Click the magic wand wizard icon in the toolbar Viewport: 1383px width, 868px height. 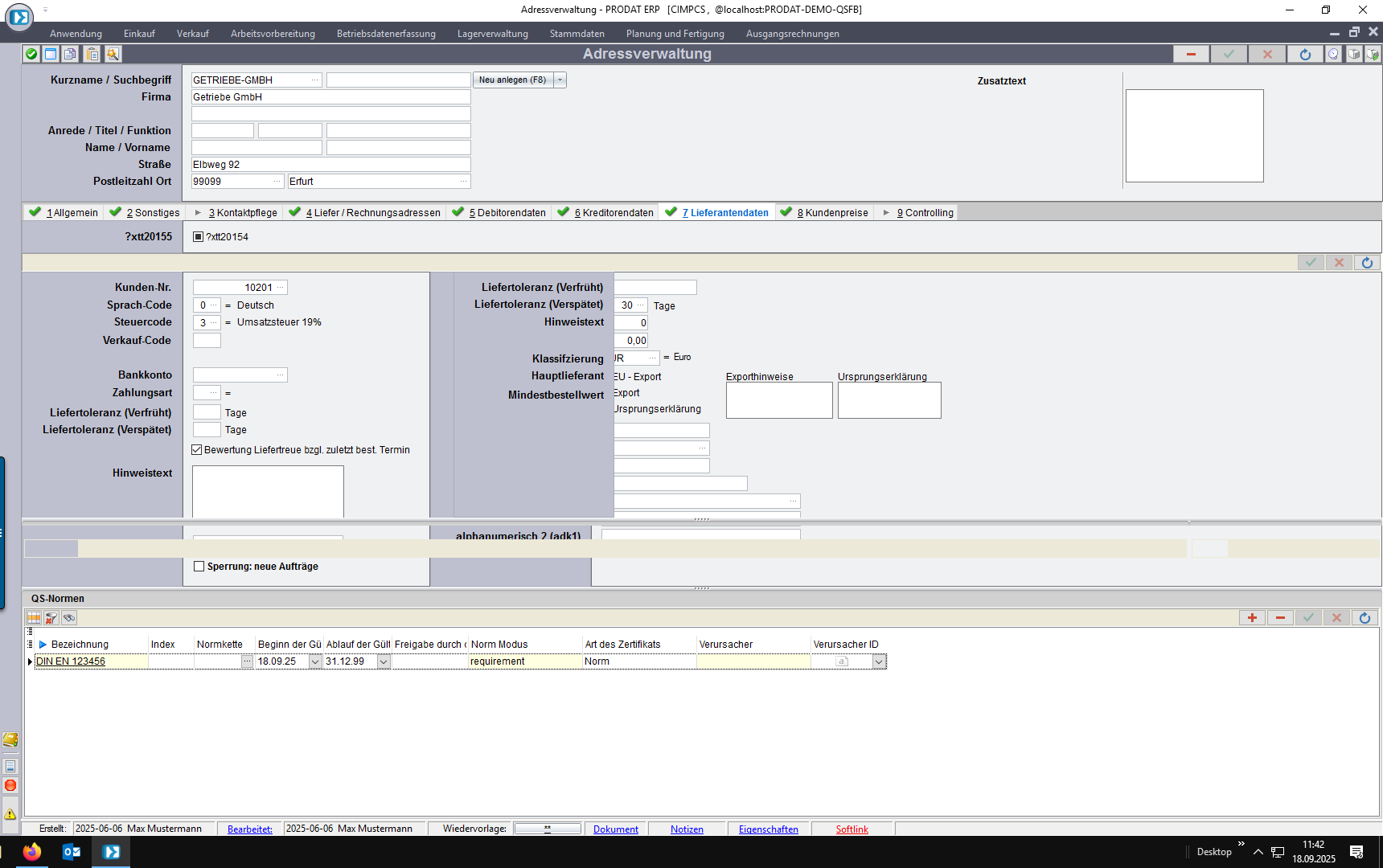point(113,54)
